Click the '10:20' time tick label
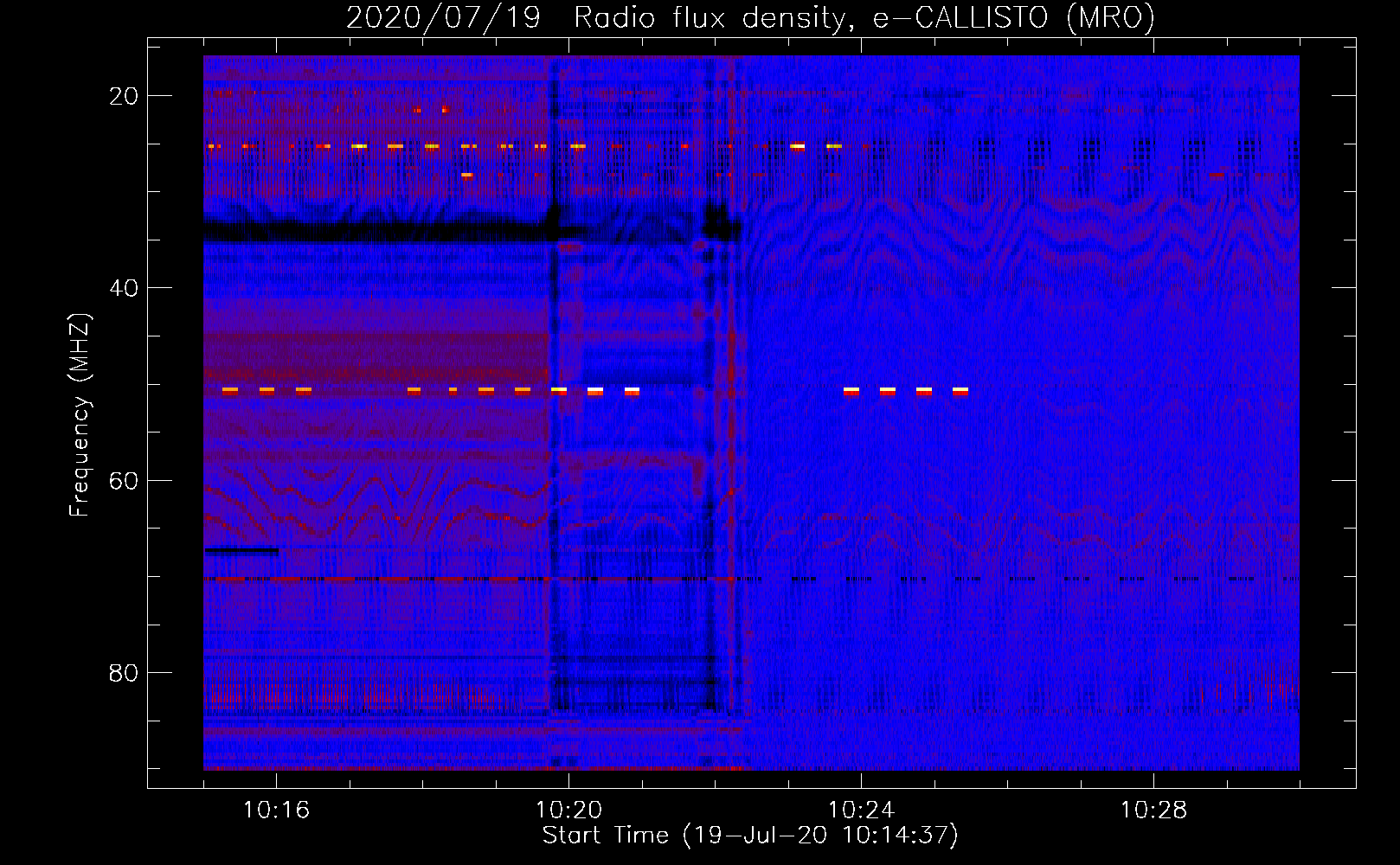This screenshot has width=1400, height=865. coord(568,810)
